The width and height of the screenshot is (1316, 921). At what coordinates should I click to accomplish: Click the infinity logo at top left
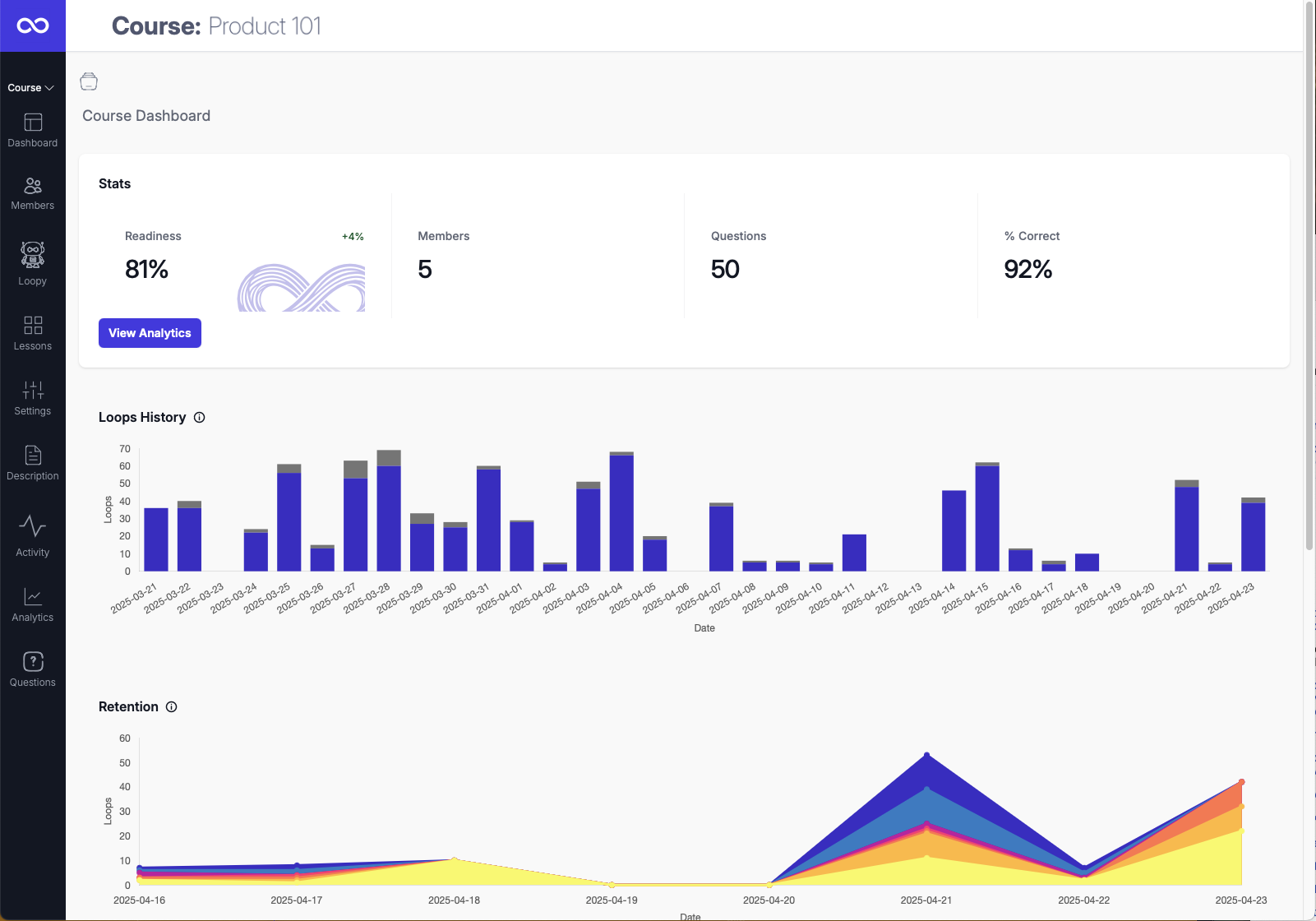point(32,25)
